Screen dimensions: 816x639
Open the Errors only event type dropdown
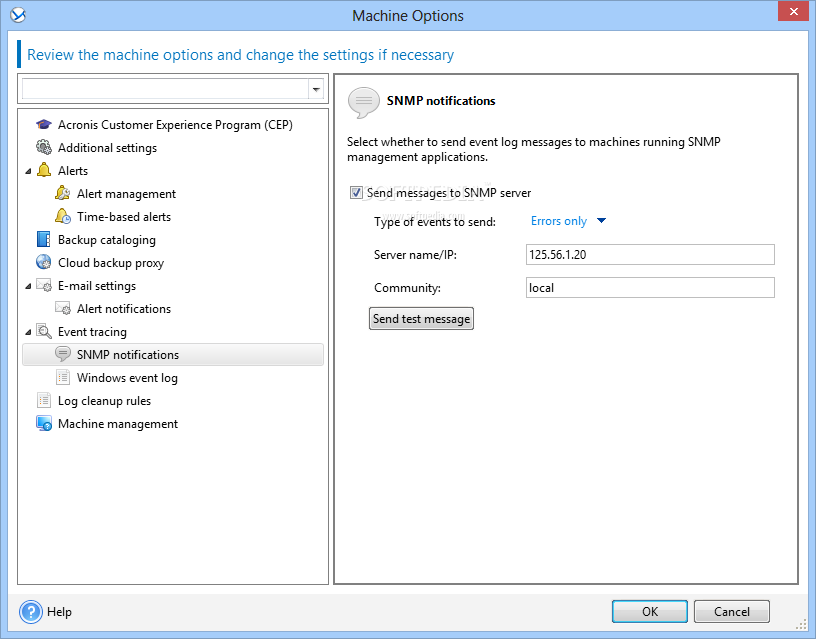tap(568, 221)
